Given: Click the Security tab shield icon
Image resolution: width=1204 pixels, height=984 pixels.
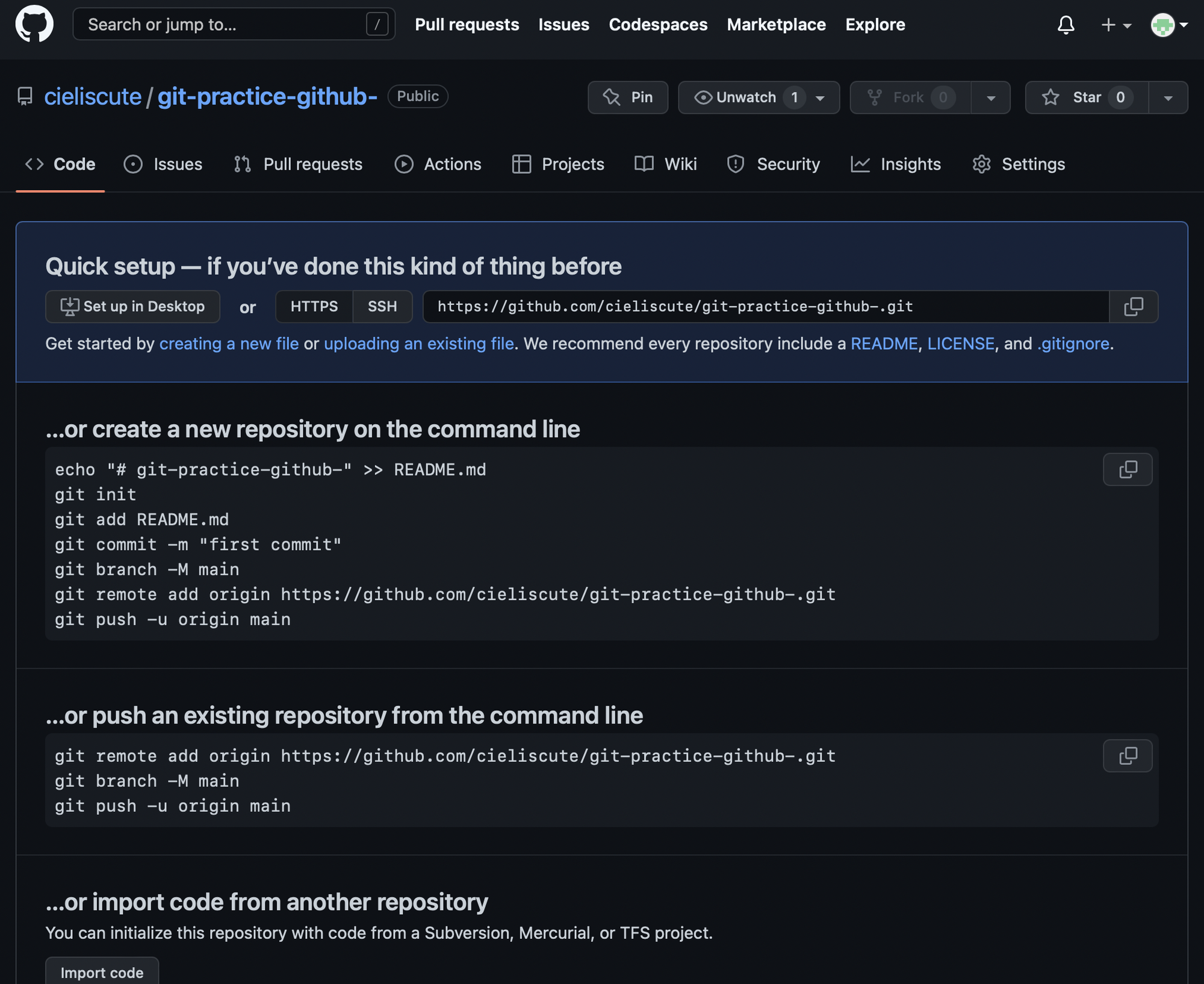Looking at the screenshot, I should (x=736, y=164).
